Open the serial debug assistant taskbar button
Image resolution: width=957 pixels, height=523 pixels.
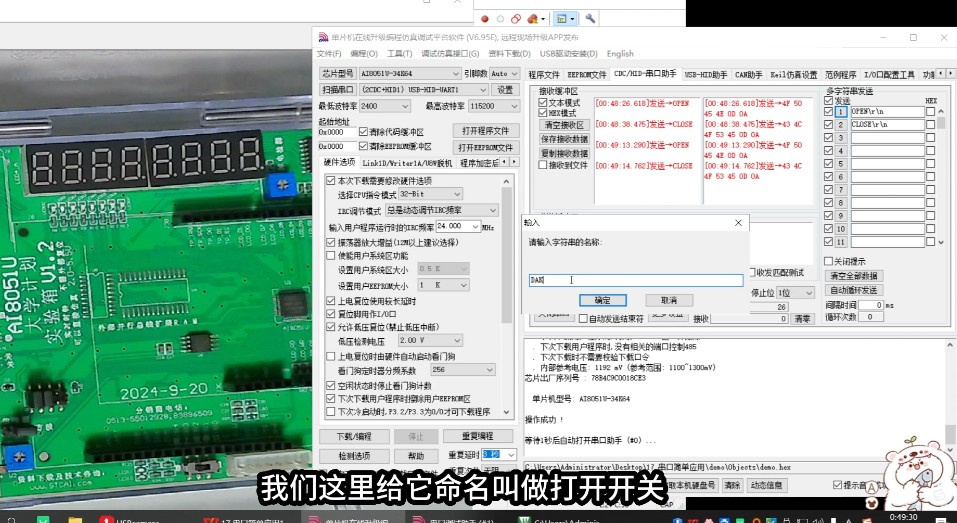click(x=455, y=519)
